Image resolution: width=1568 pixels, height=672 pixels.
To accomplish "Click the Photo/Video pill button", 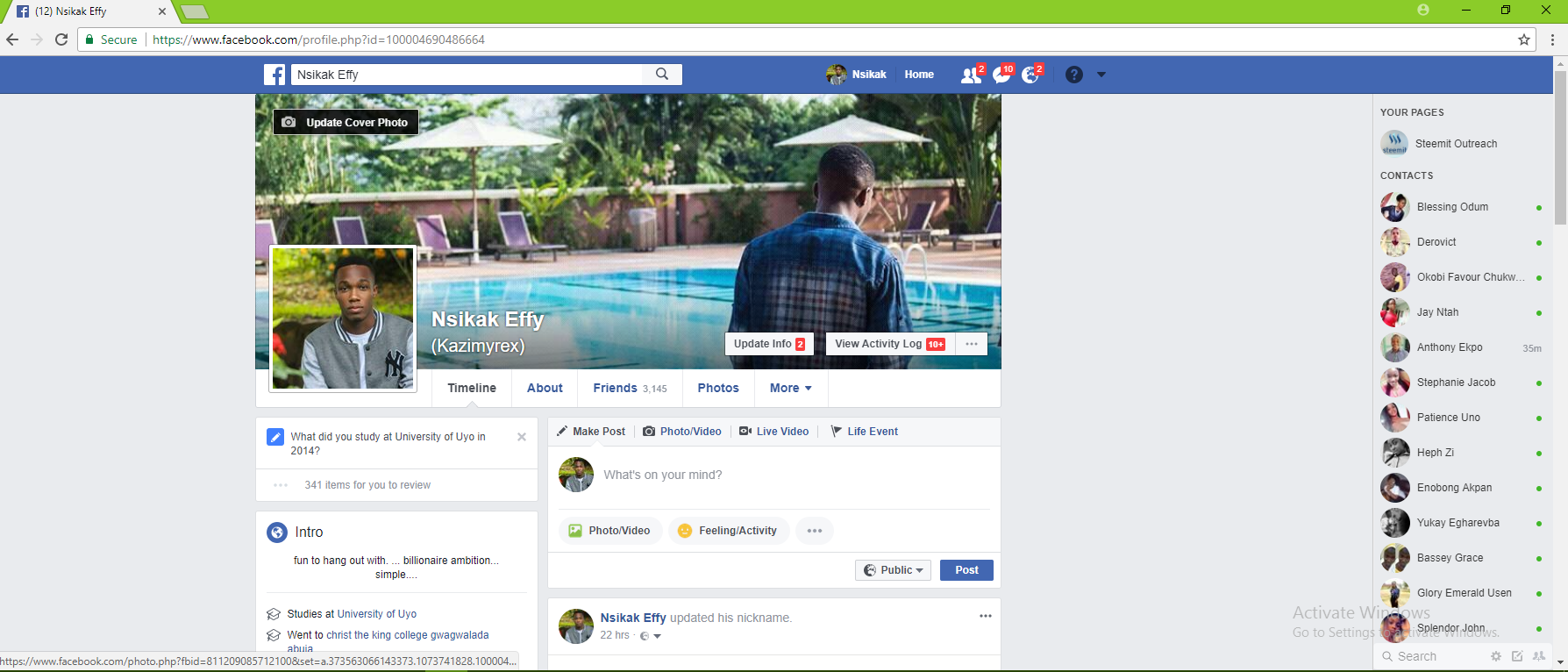I will pyautogui.click(x=610, y=531).
